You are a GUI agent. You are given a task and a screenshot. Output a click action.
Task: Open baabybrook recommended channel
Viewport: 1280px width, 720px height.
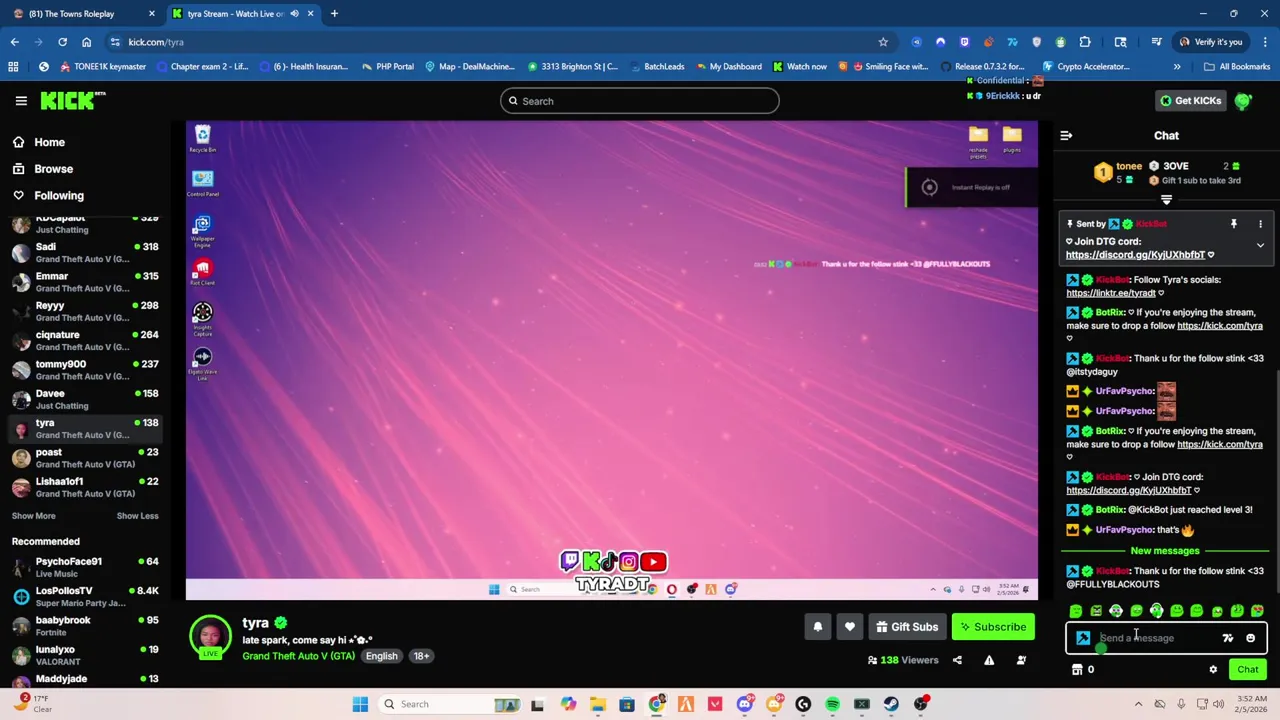[86, 625]
